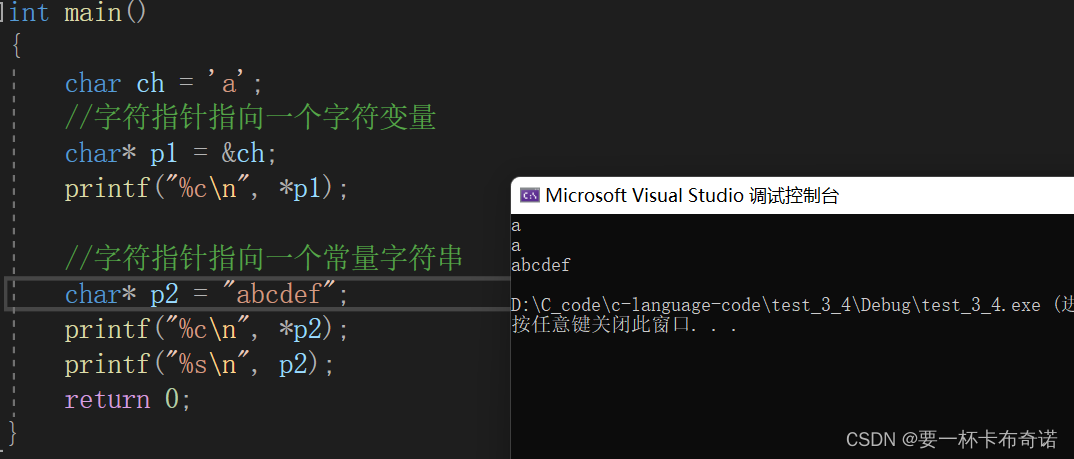The image size is (1074, 459).
Task: Place cursor on the return 0; statement
Action: click(x=127, y=399)
